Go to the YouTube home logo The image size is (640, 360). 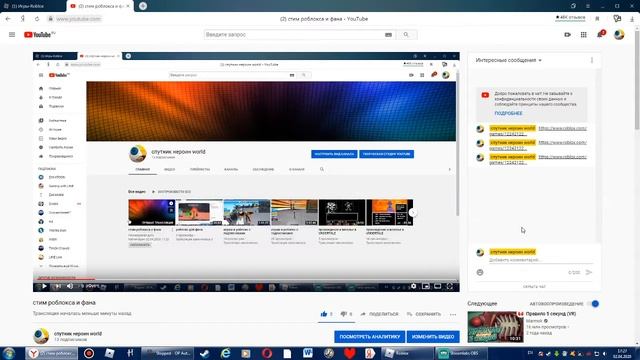pyautogui.click(x=40, y=35)
